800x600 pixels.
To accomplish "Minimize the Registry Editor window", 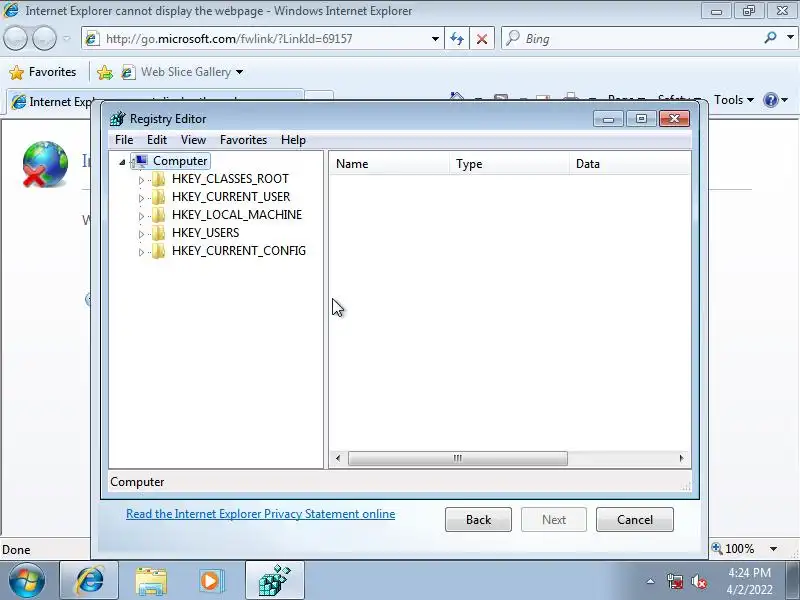I will 608,119.
